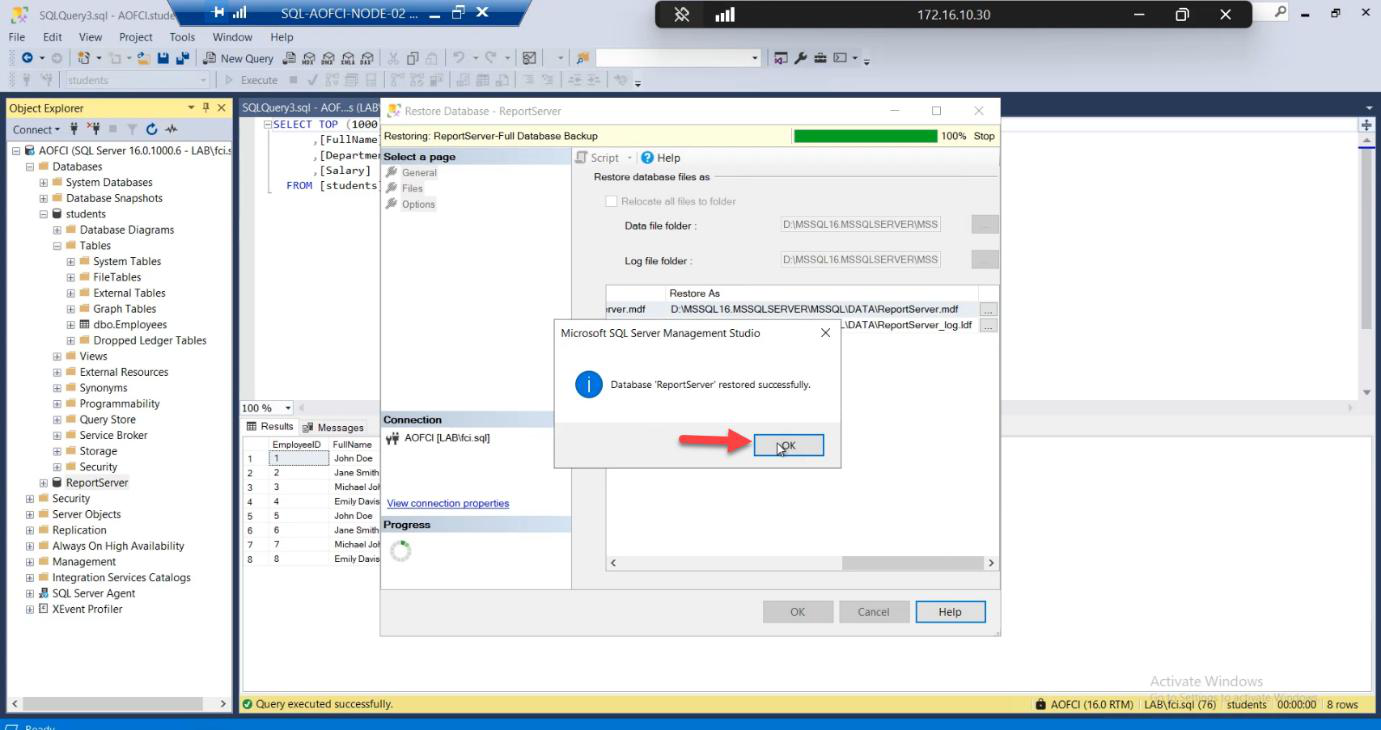
Task: Switch to the Results tab
Action: click(271, 427)
